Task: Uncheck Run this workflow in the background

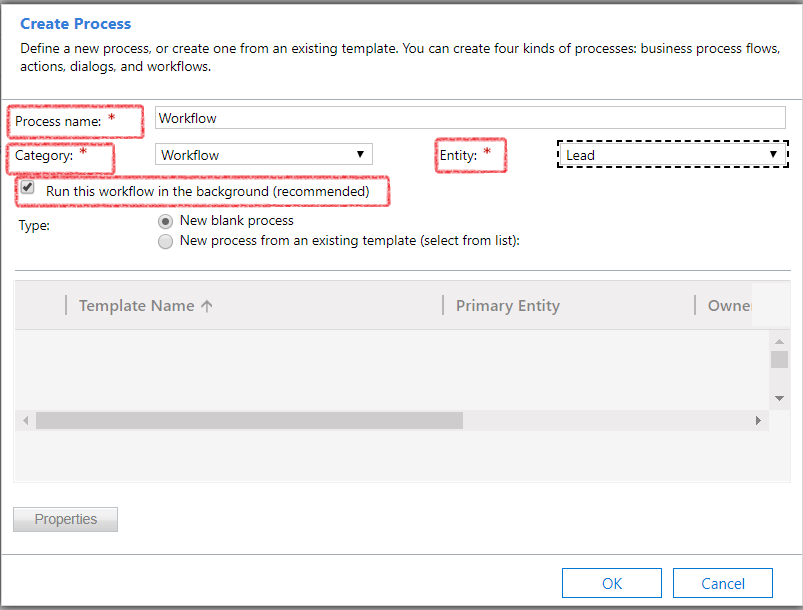Action: click(x=27, y=188)
